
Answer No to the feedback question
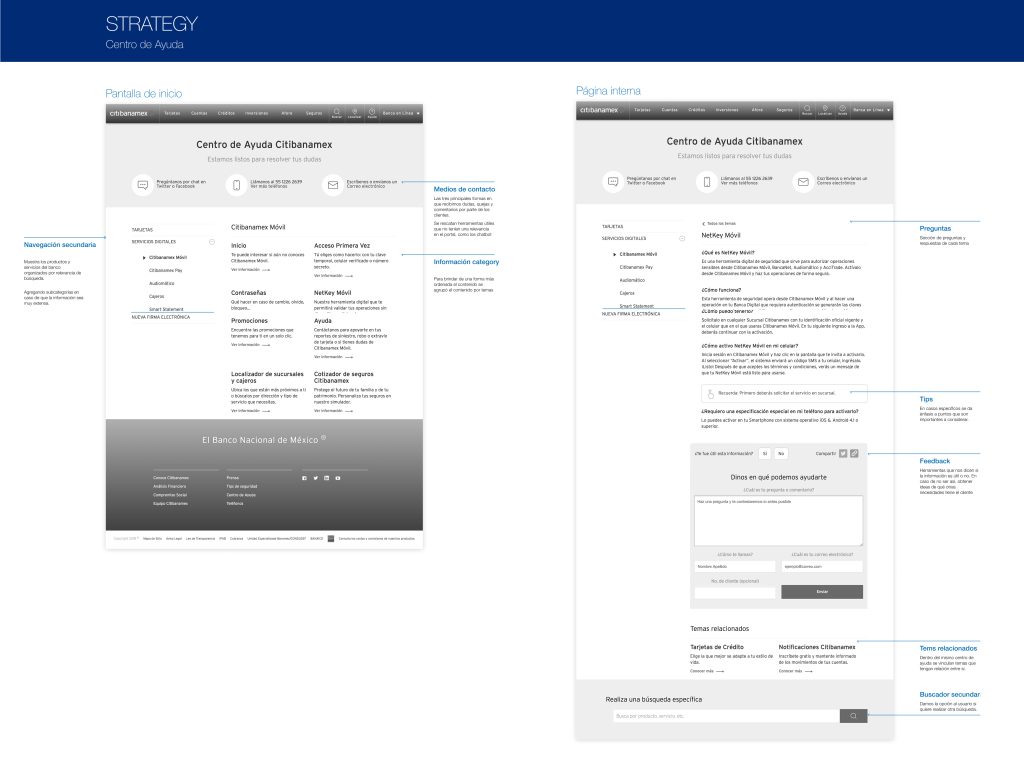[781, 453]
